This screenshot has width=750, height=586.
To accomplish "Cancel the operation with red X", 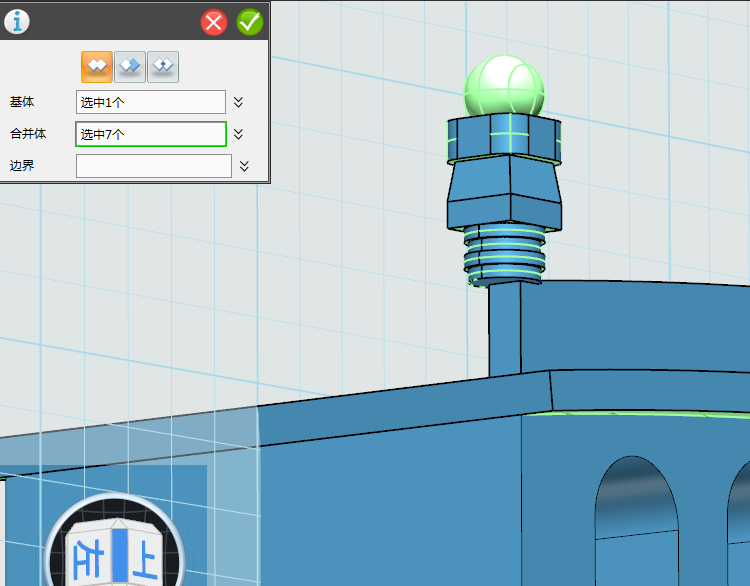I will (214, 22).
